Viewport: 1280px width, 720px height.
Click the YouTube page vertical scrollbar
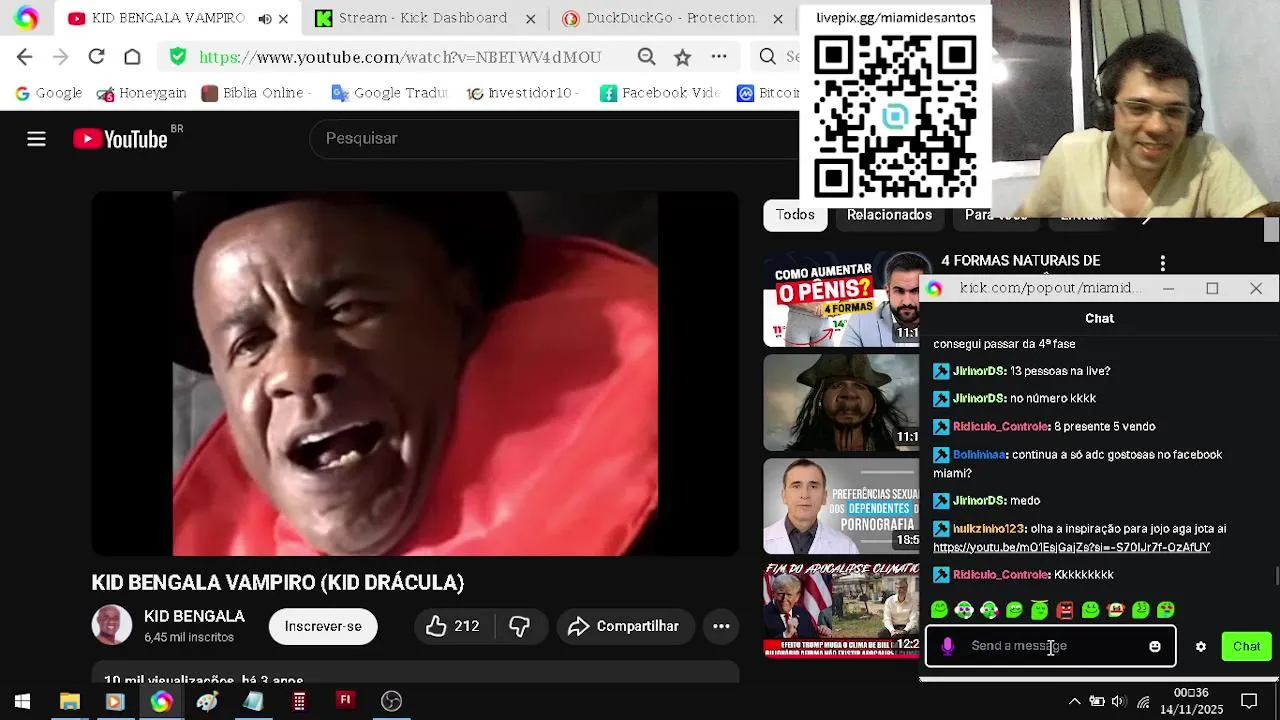(x=1271, y=231)
